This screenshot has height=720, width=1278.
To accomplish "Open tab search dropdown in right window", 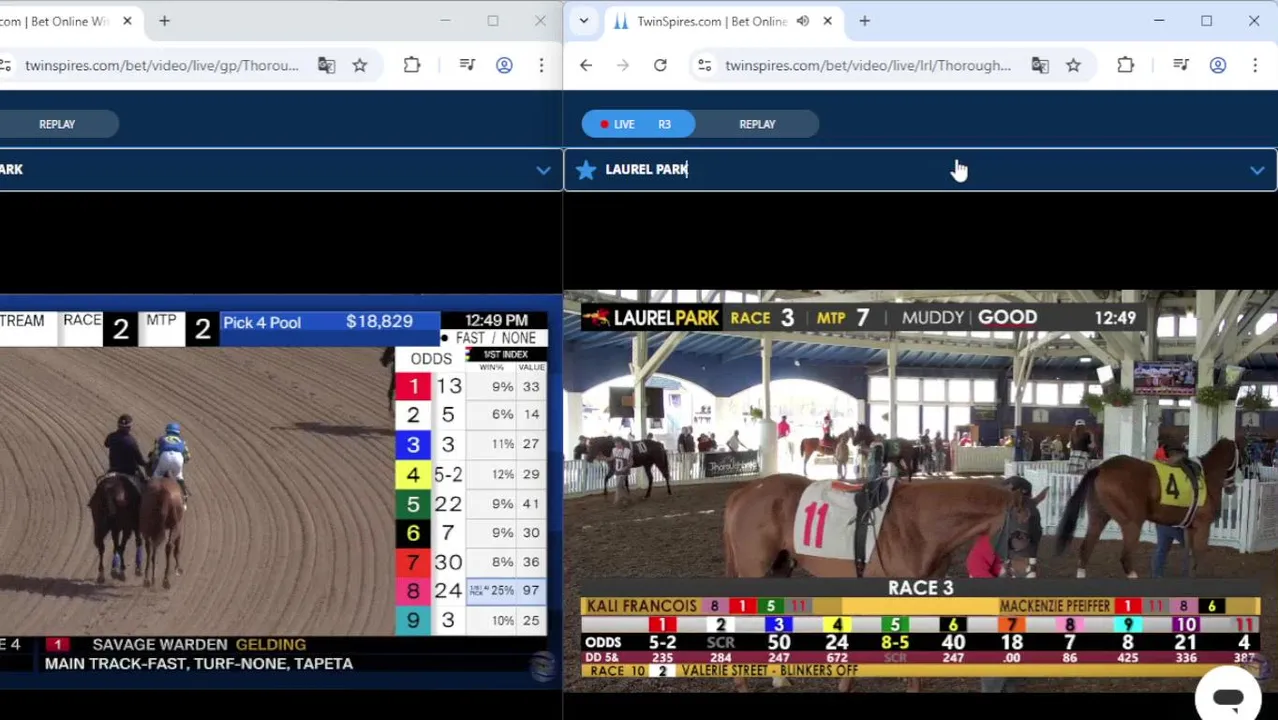I will point(584,21).
